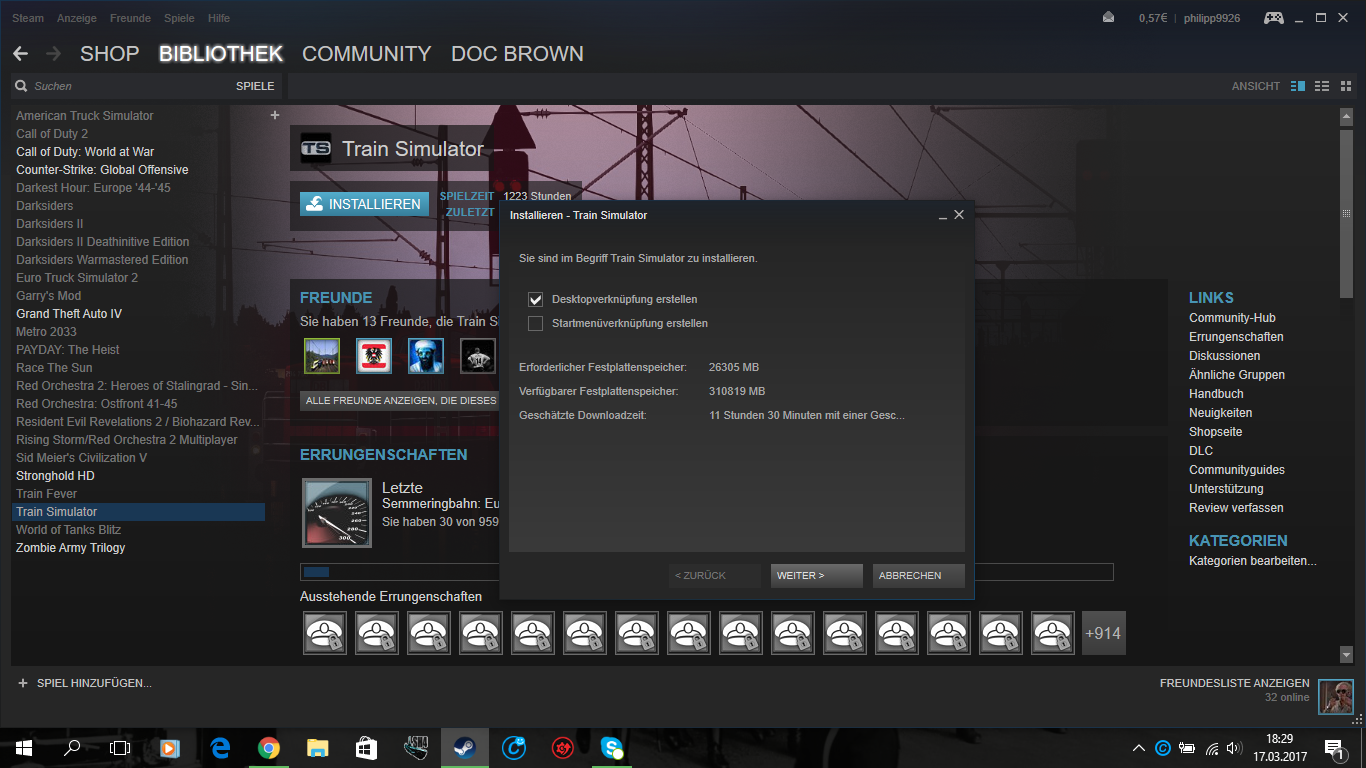Go forward with the right arrow
Viewport: 1366px width, 768px height.
(53, 54)
